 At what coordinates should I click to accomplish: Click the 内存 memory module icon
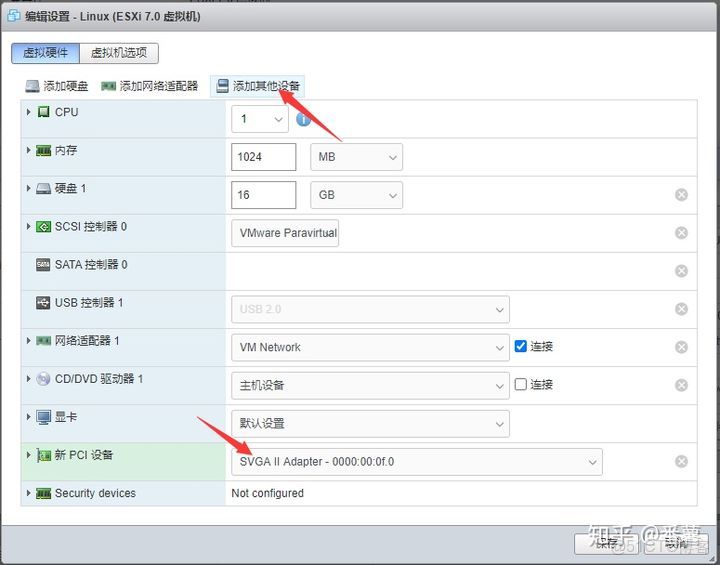coord(43,150)
